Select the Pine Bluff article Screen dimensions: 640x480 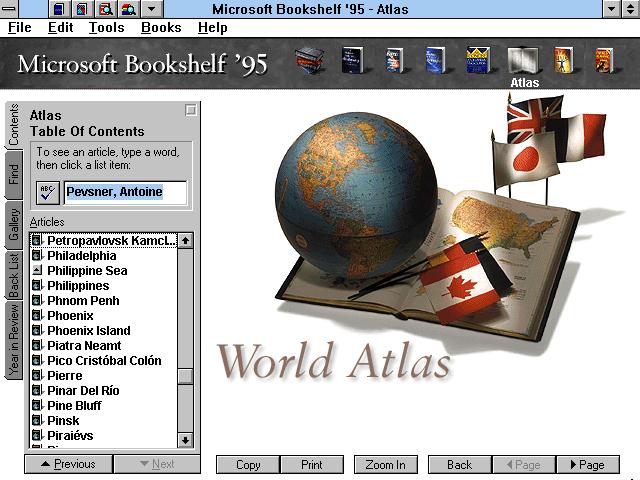(104, 405)
